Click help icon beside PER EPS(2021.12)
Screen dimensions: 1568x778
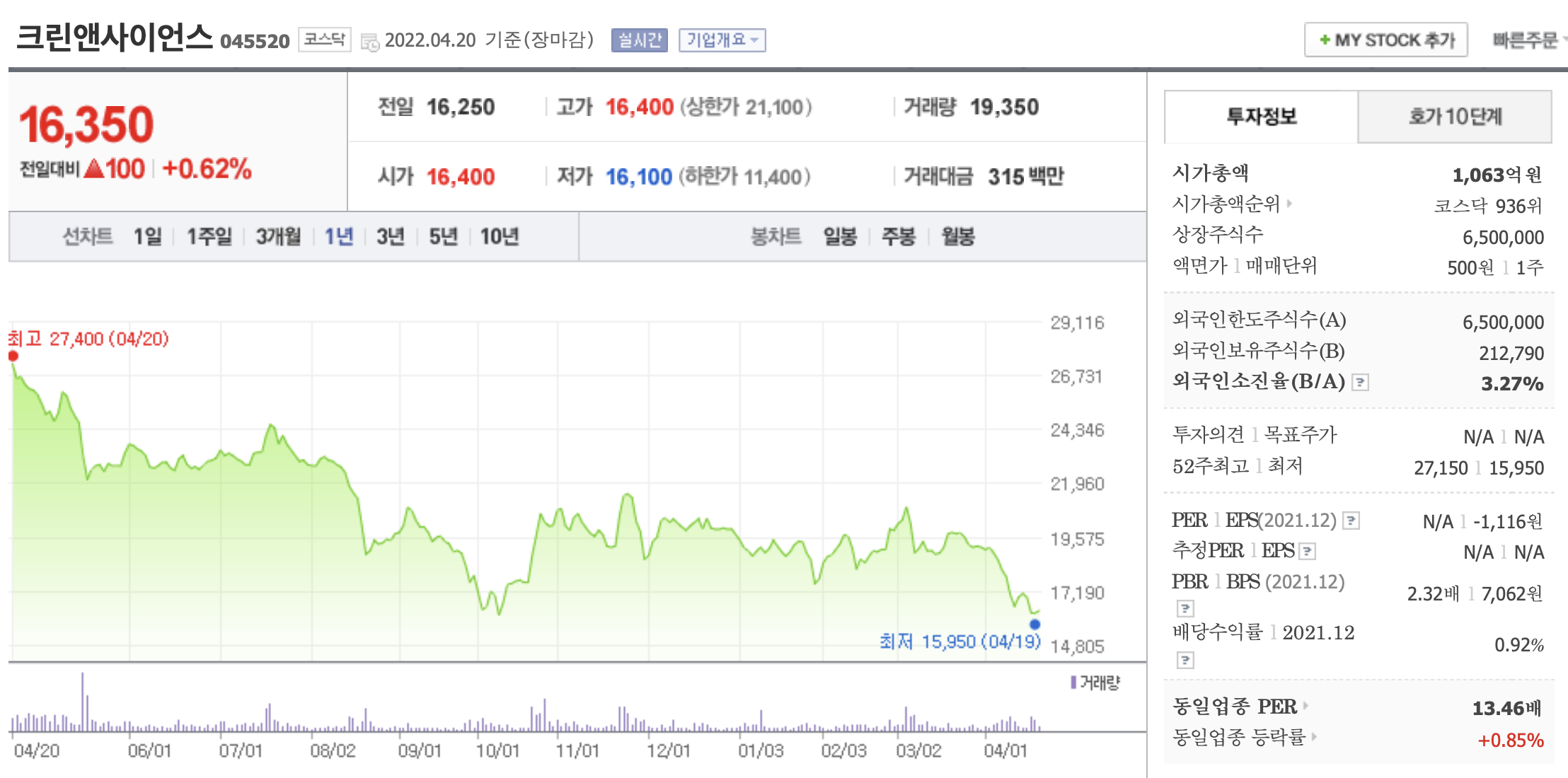(1351, 521)
